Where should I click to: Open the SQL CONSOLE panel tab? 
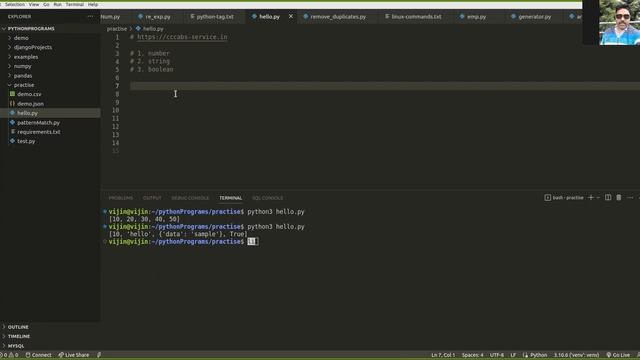click(267, 198)
